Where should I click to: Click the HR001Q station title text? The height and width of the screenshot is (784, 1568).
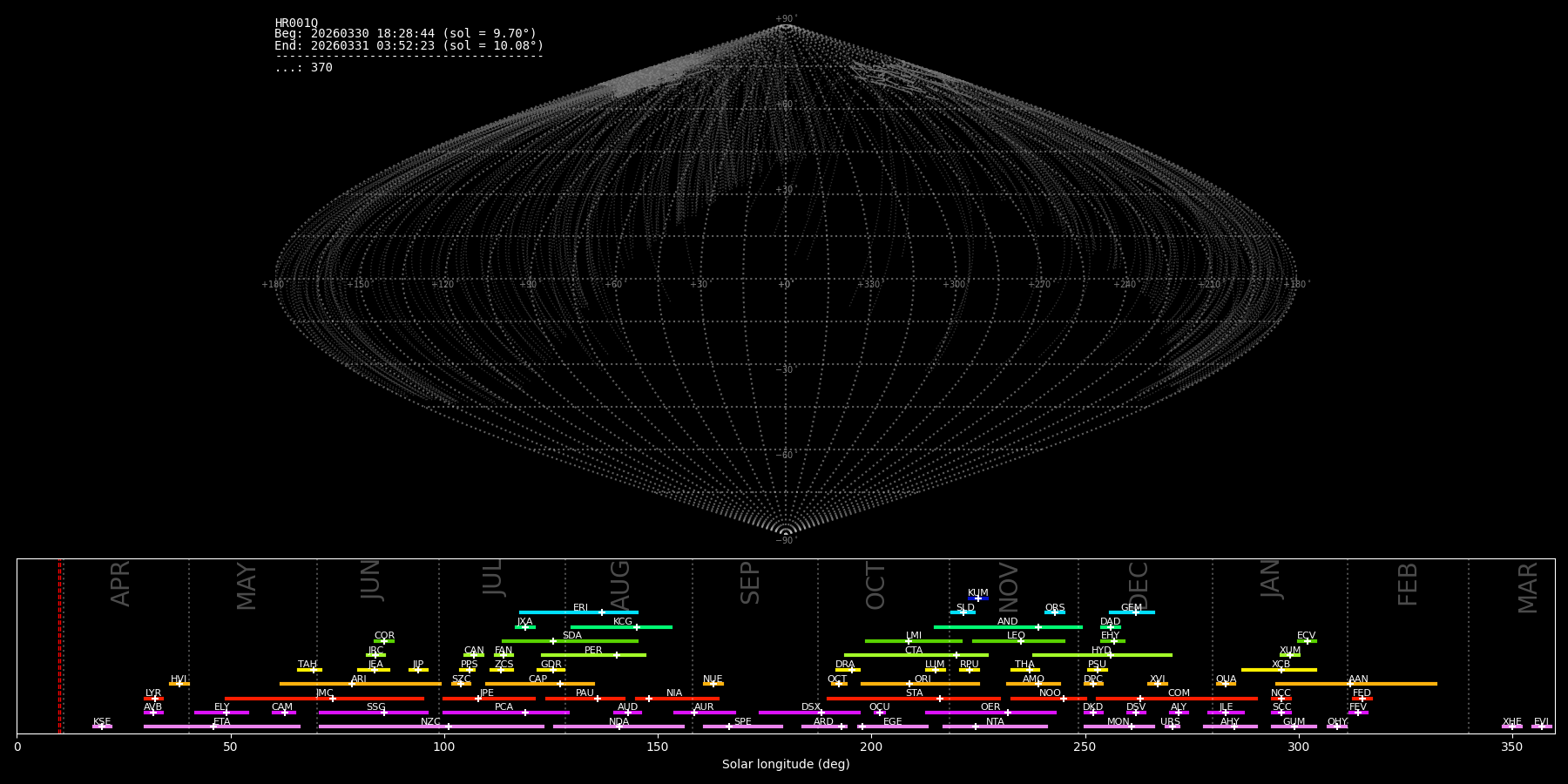click(x=296, y=24)
